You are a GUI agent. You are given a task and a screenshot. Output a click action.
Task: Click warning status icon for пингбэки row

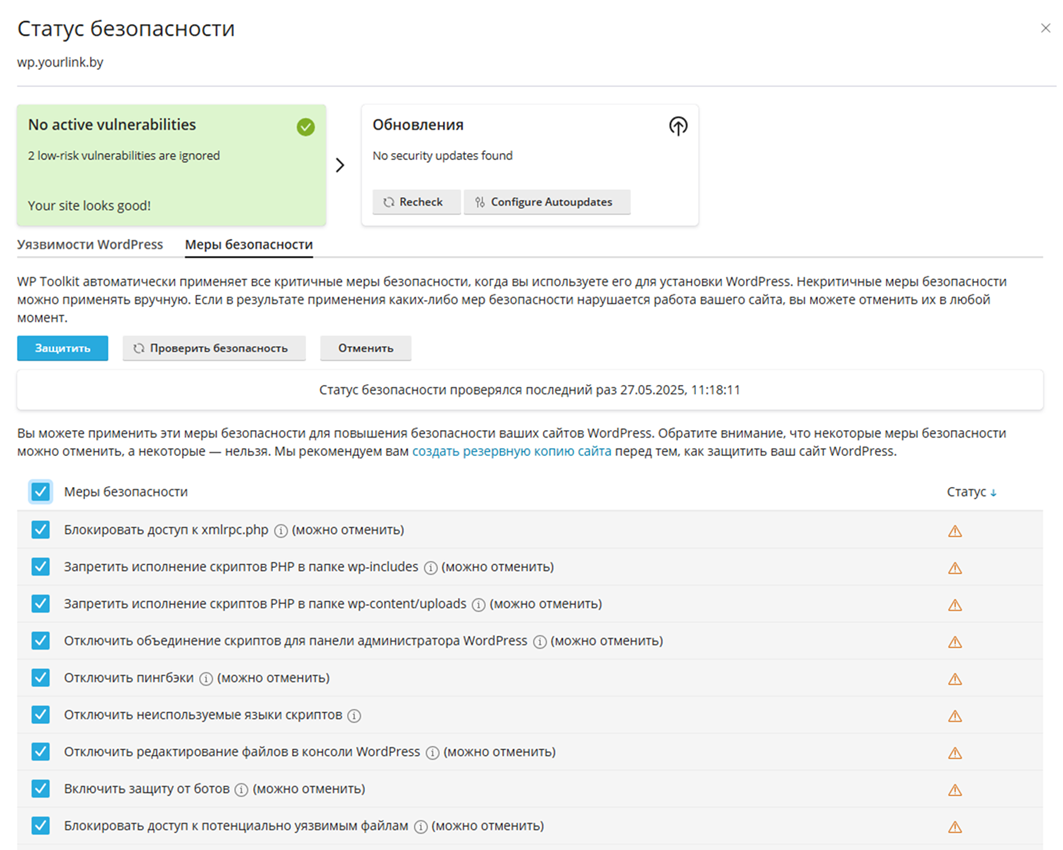(x=955, y=679)
